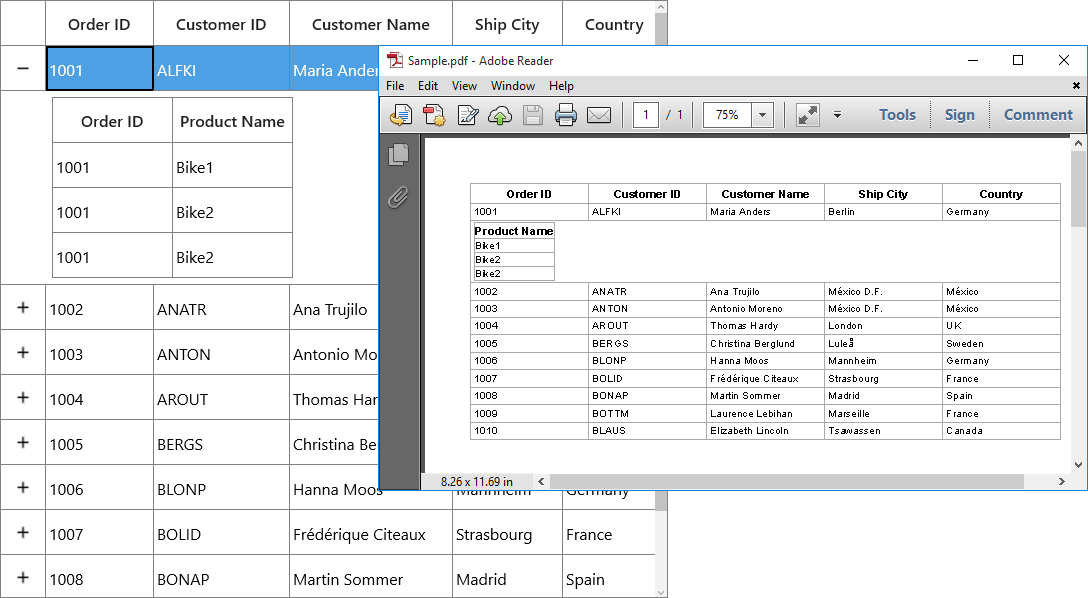
Task: Open the toolbar options small arrow
Action: (838, 114)
